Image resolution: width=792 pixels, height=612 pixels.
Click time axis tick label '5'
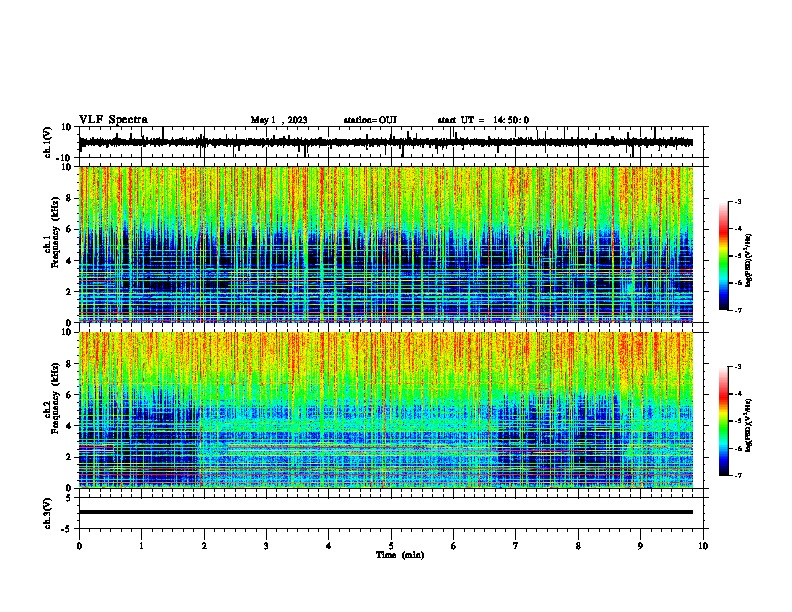[391, 546]
